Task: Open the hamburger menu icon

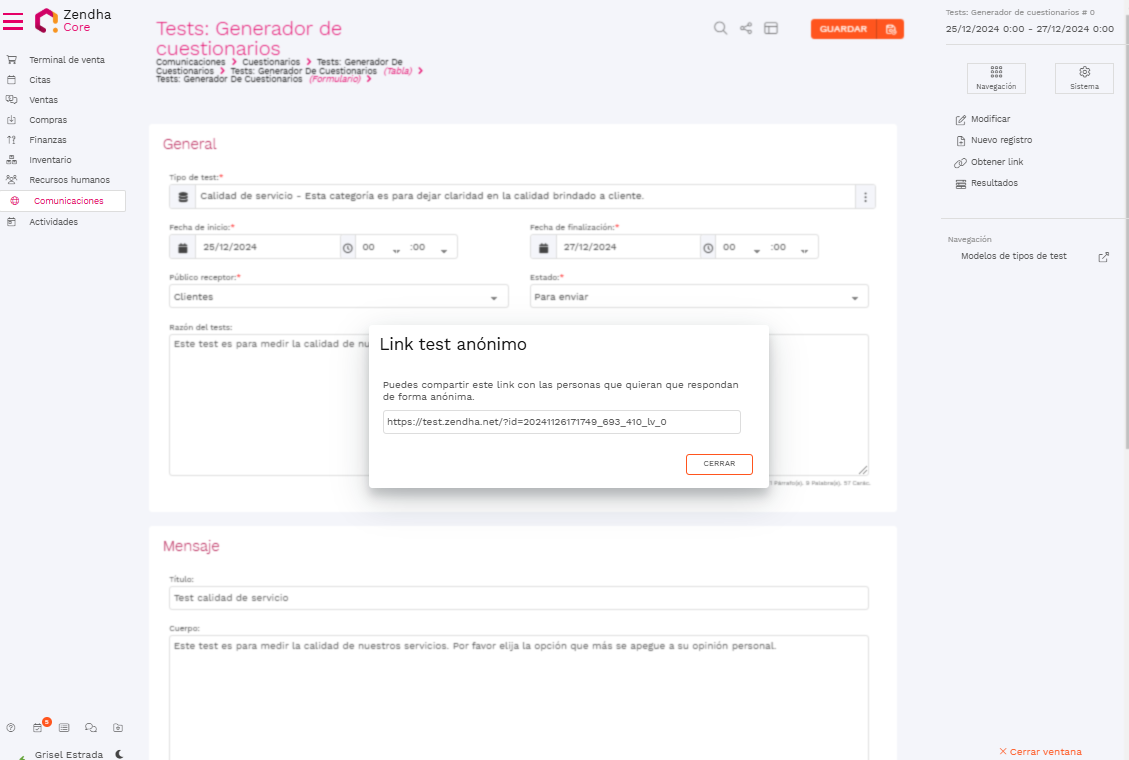Action: point(13,21)
